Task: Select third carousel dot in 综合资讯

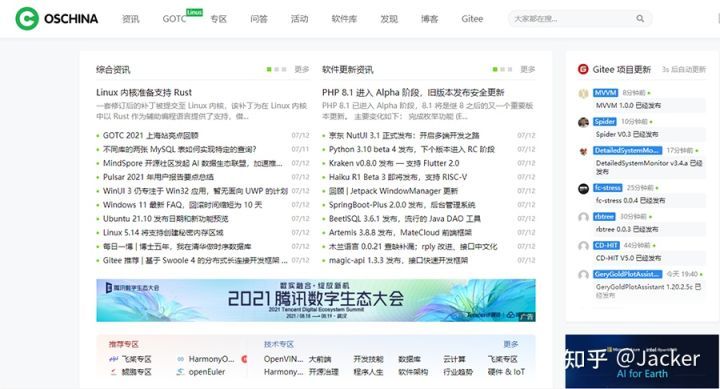Action: 284,69
